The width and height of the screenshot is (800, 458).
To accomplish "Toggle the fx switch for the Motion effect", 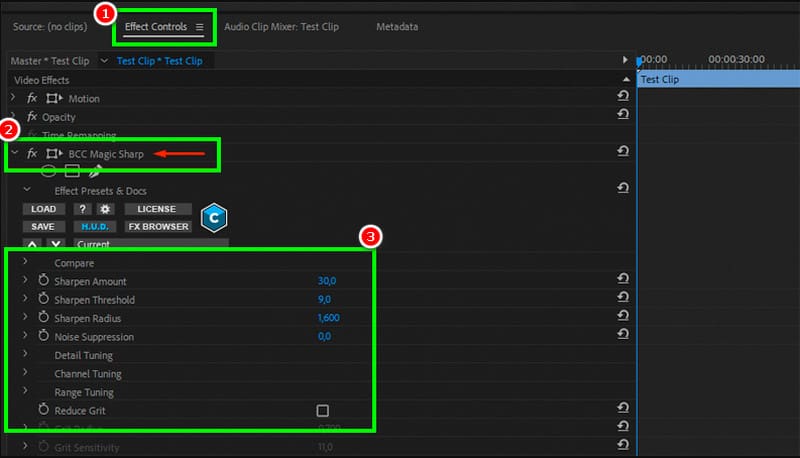I will coord(32,99).
